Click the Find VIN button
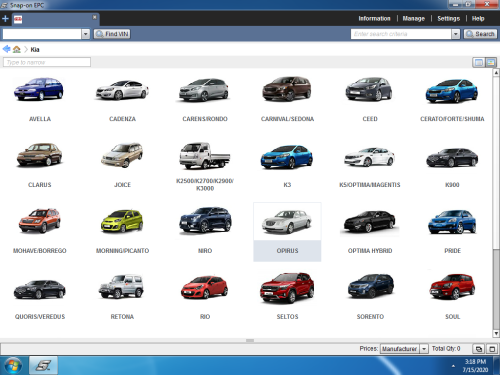Image resolution: width=500 pixels, height=375 pixels. (112, 34)
